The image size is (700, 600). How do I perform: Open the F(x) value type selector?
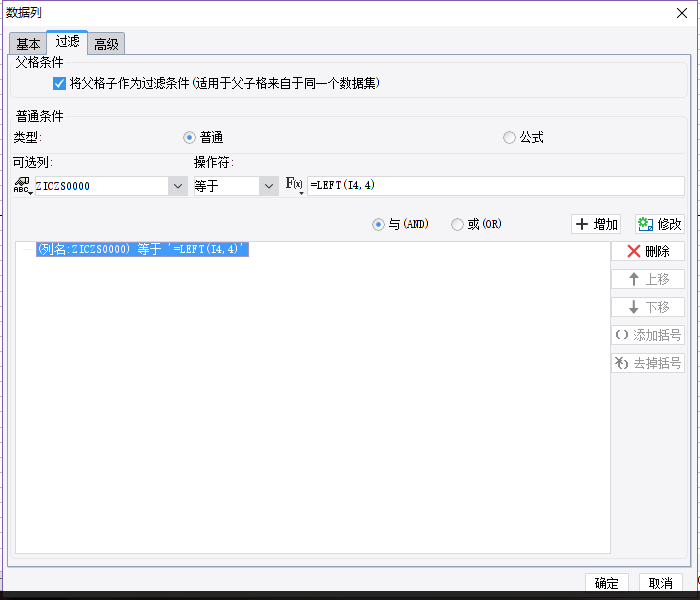pos(294,185)
